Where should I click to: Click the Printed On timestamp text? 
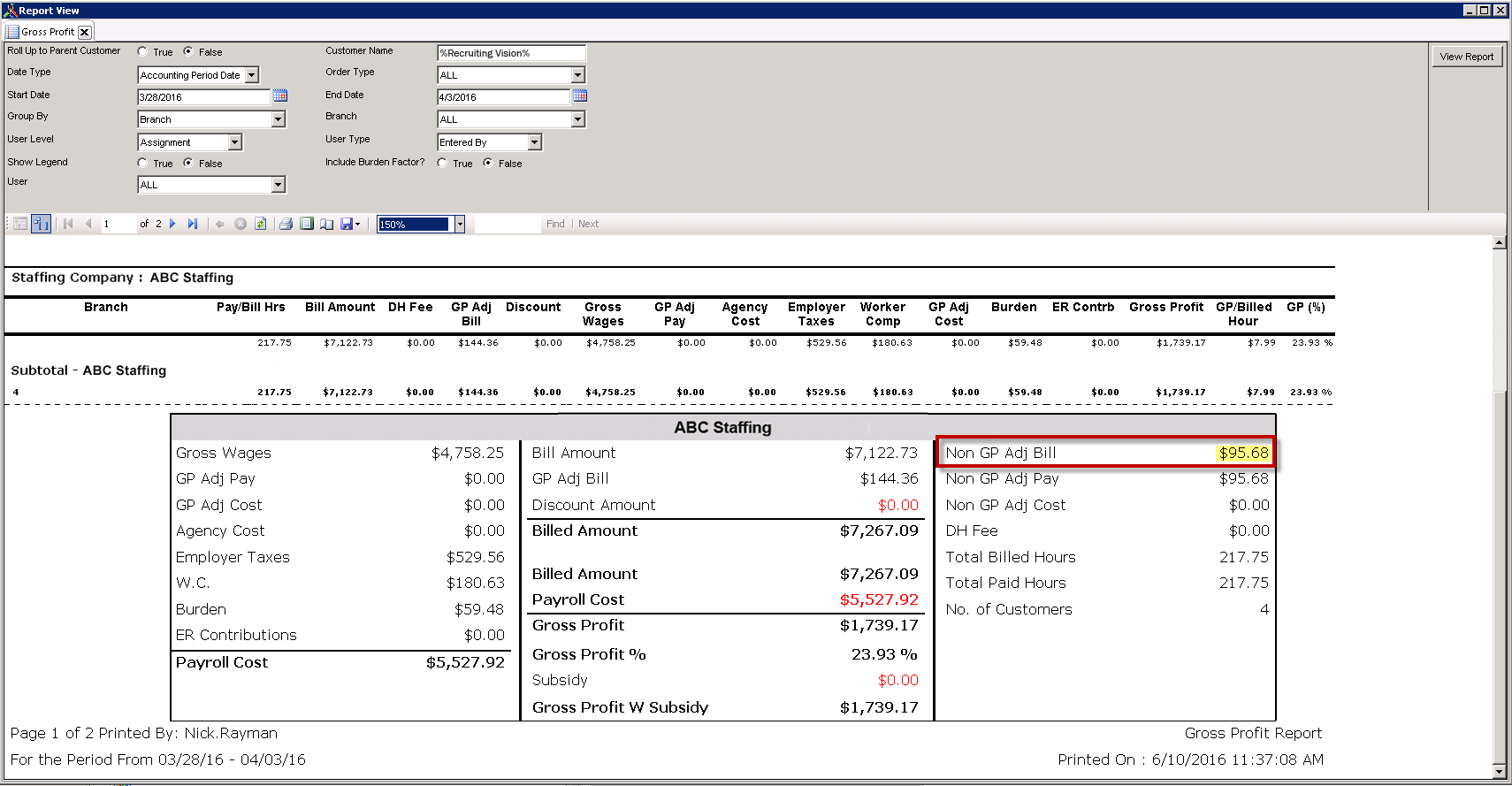pyautogui.click(x=1190, y=759)
